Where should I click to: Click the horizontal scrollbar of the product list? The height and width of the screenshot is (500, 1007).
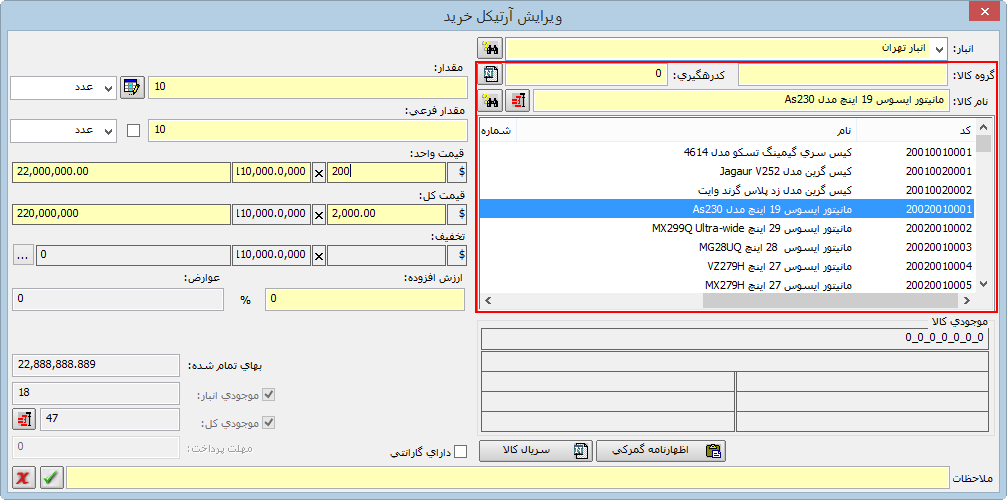click(700, 301)
